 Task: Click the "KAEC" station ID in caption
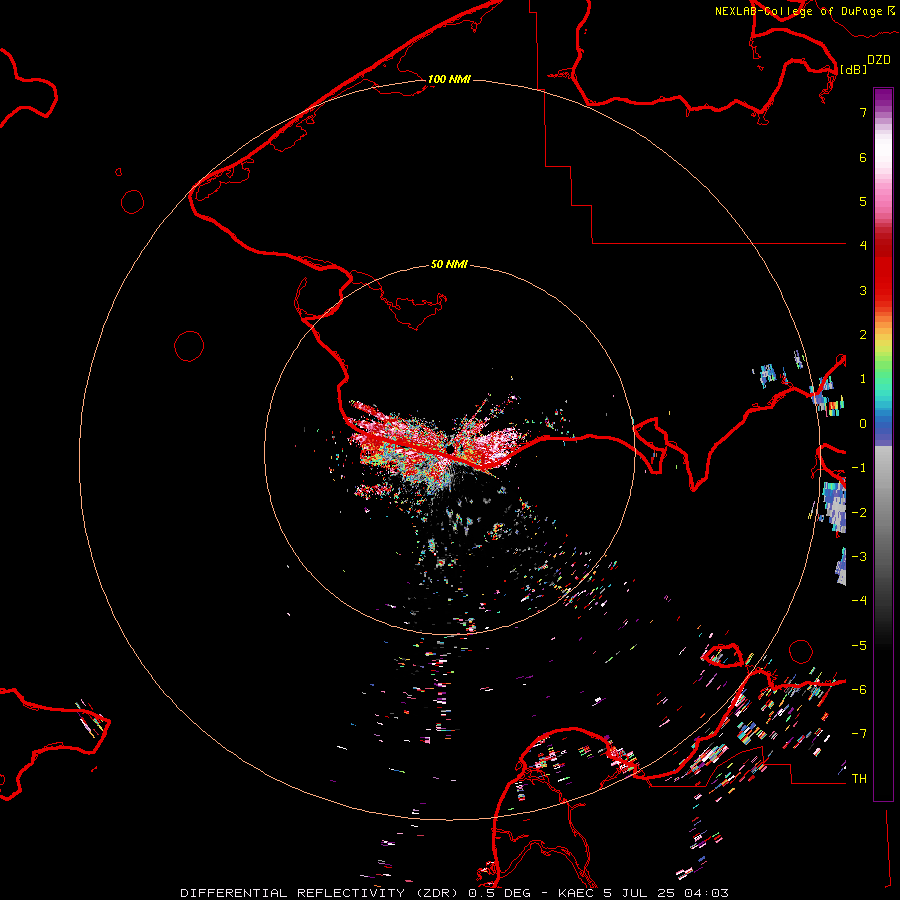pos(577,893)
